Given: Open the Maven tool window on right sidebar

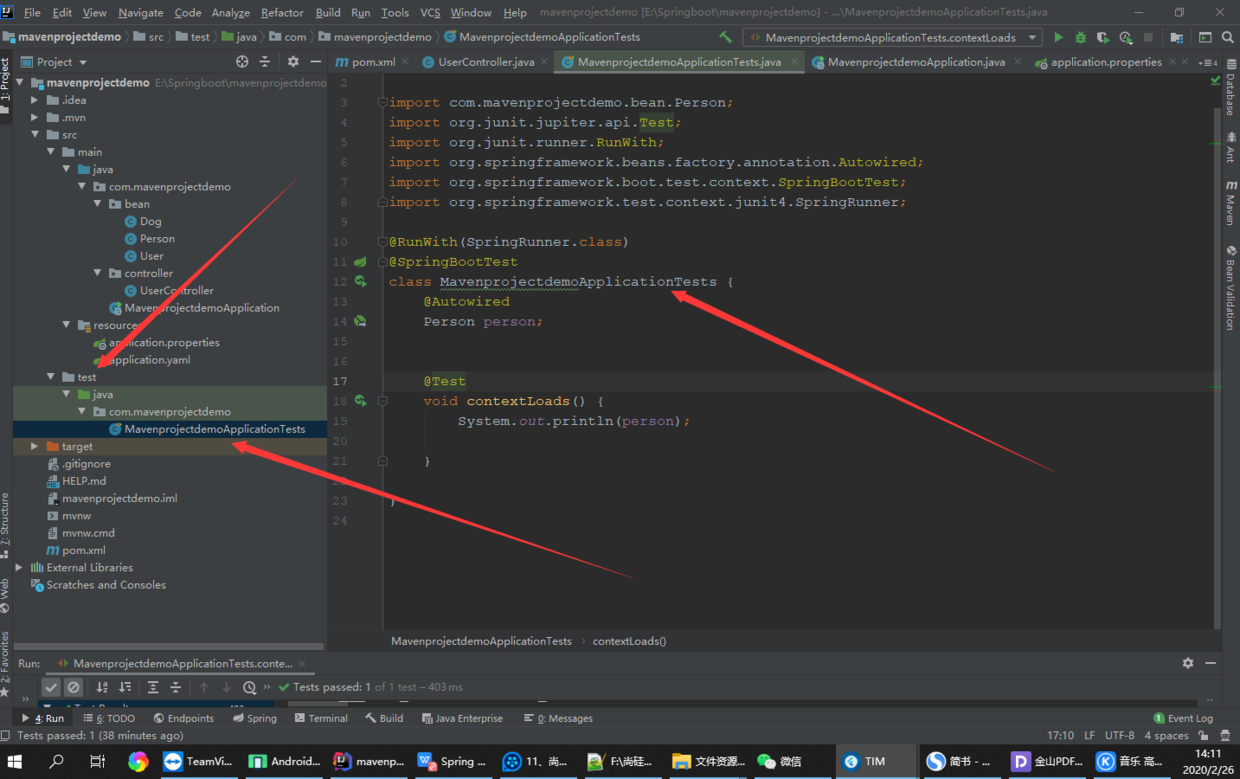Looking at the screenshot, I should coord(1231,203).
